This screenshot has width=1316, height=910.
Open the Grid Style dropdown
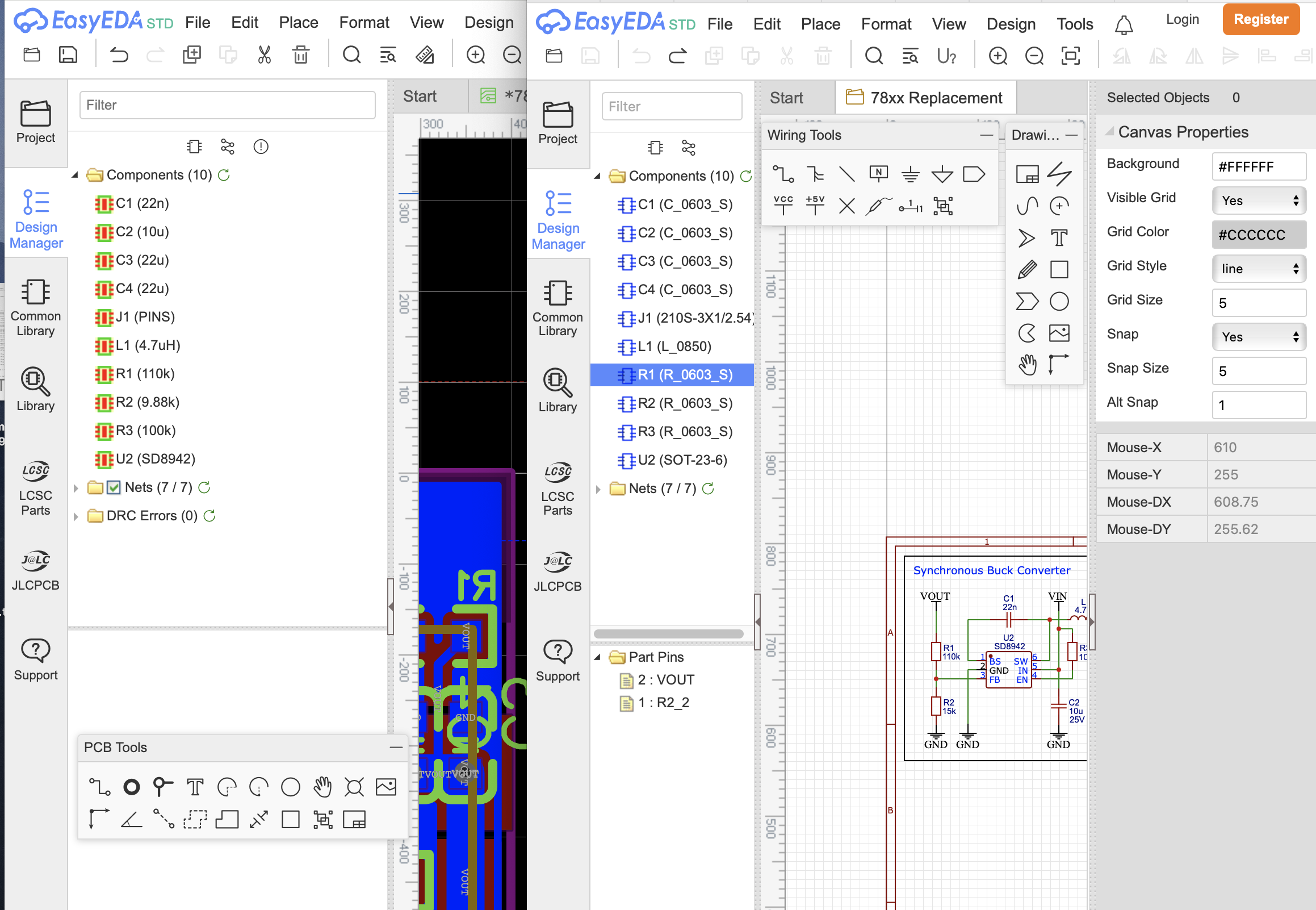coord(1259,269)
